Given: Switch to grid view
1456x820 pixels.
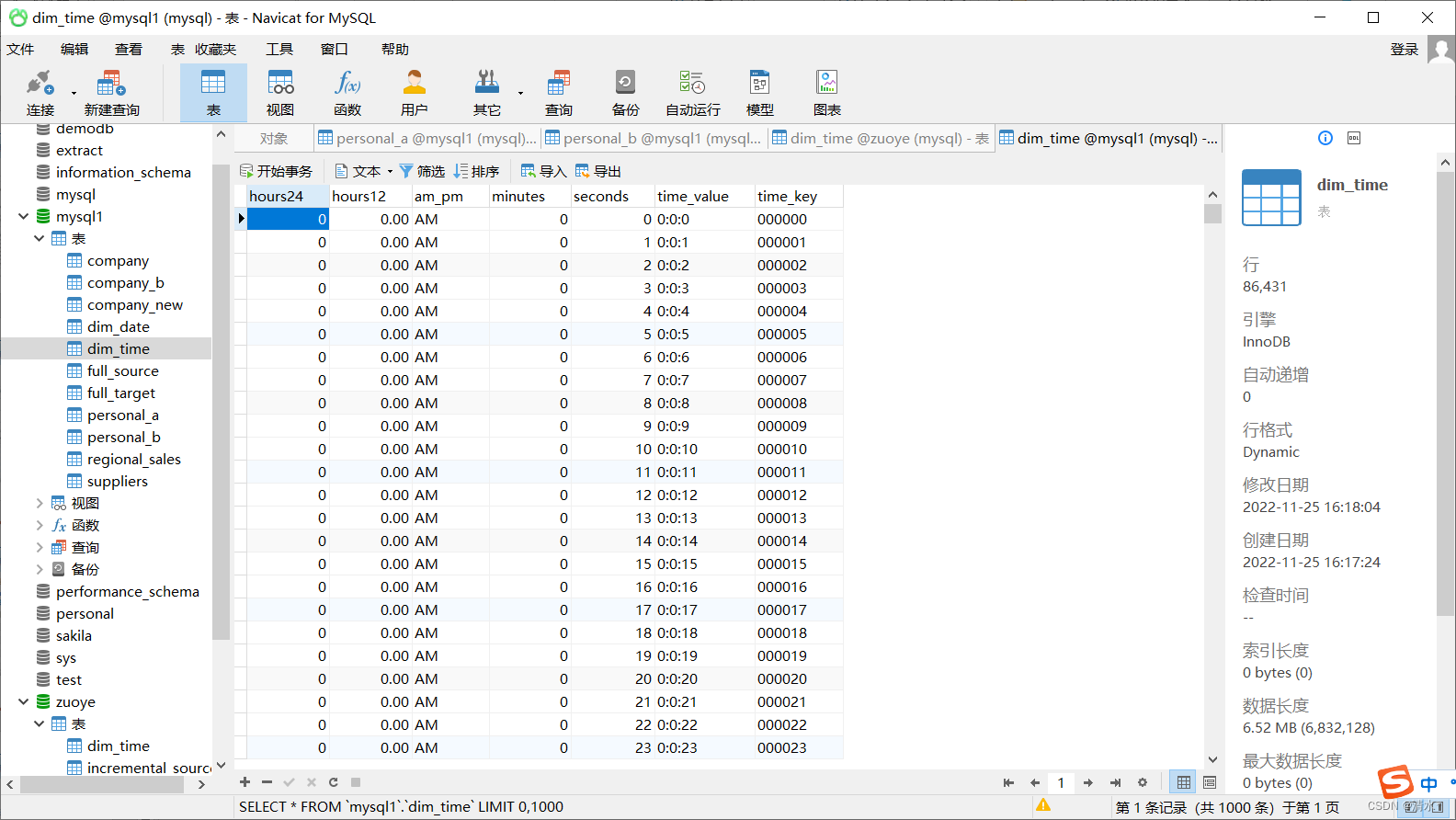Looking at the screenshot, I should pyautogui.click(x=1183, y=783).
